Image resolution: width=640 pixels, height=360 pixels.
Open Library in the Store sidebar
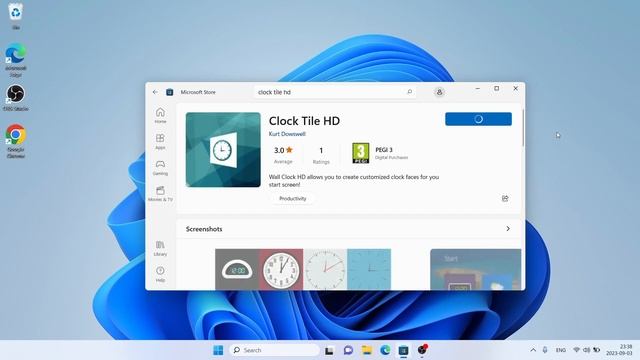point(160,248)
